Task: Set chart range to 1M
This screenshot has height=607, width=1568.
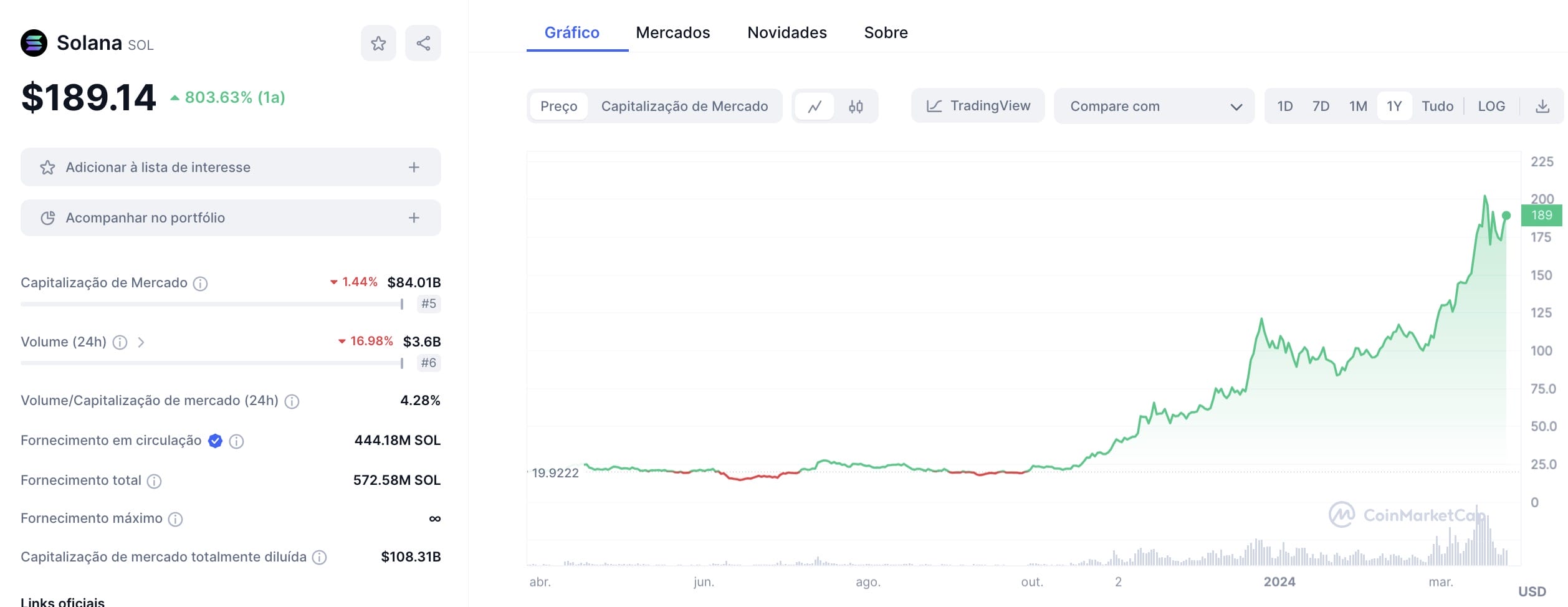Action: (x=1358, y=107)
